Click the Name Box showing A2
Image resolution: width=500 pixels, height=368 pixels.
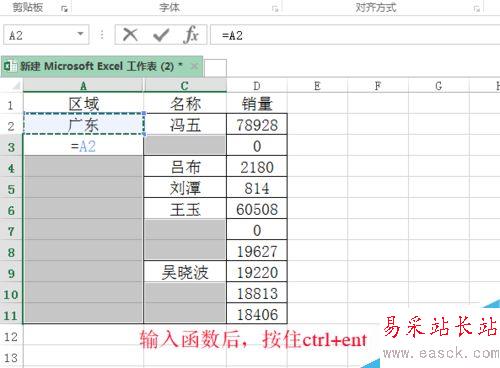[46, 35]
